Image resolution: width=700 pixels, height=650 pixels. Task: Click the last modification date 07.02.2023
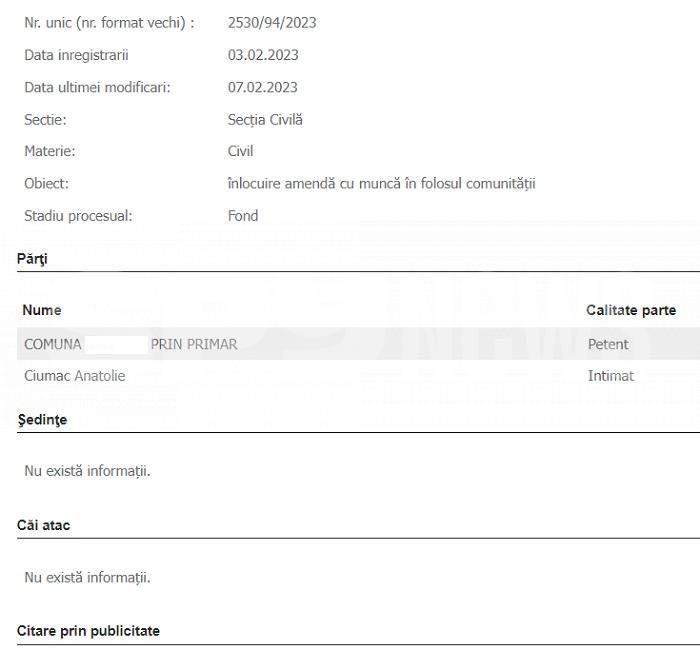[x=262, y=87]
